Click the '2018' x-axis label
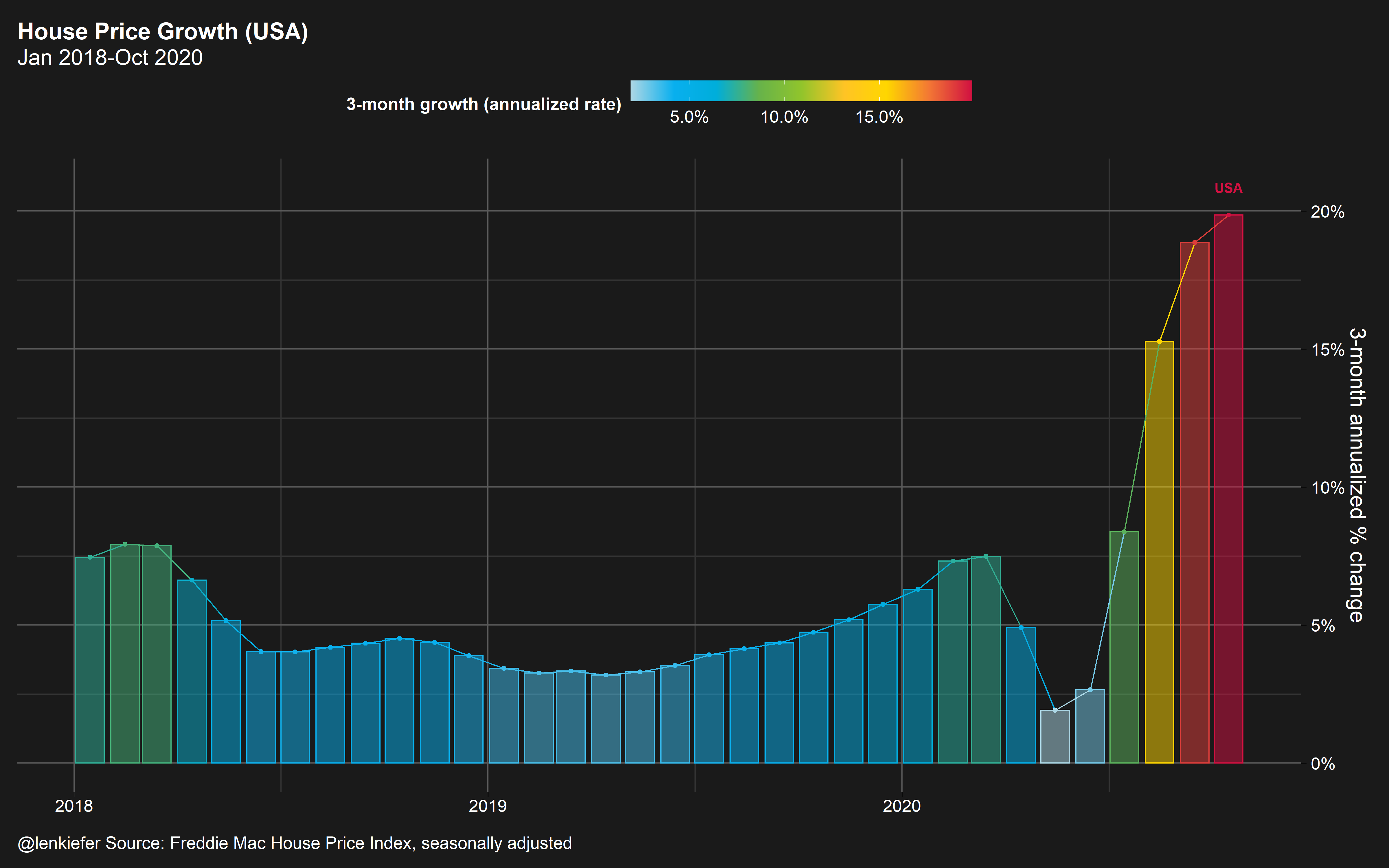The height and width of the screenshot is (868, 1389). (74, 806)
